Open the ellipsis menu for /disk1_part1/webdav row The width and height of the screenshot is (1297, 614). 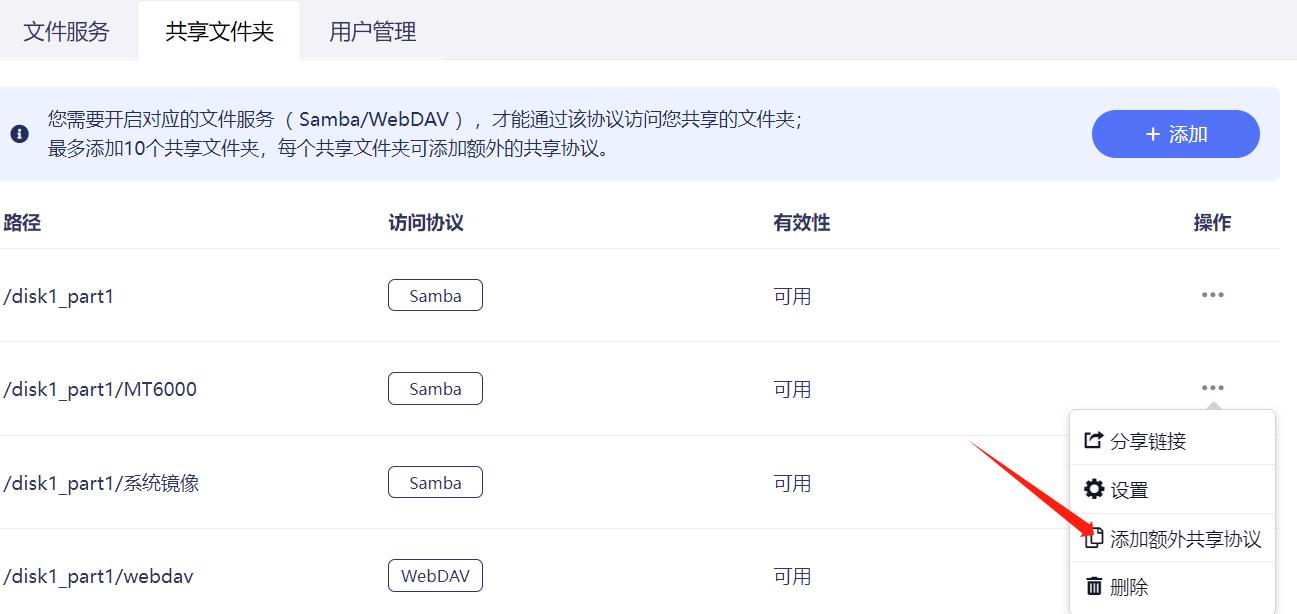coord(1212,575)
